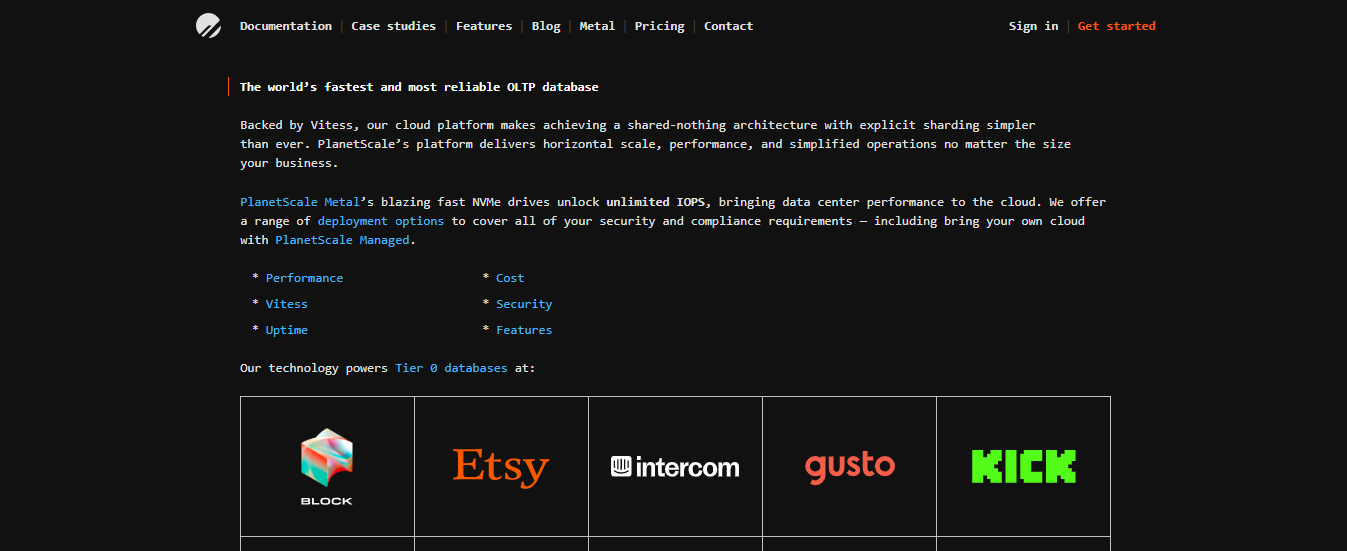Viewport: 1347px width, 551px height.
Task: Click the "Our technology powers" text
Action: [x=314, y=368]
